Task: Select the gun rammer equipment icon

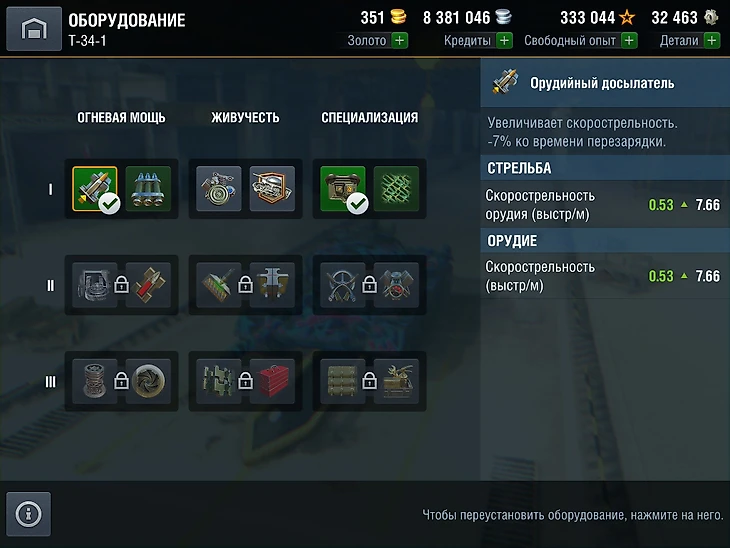Action: 95,189
